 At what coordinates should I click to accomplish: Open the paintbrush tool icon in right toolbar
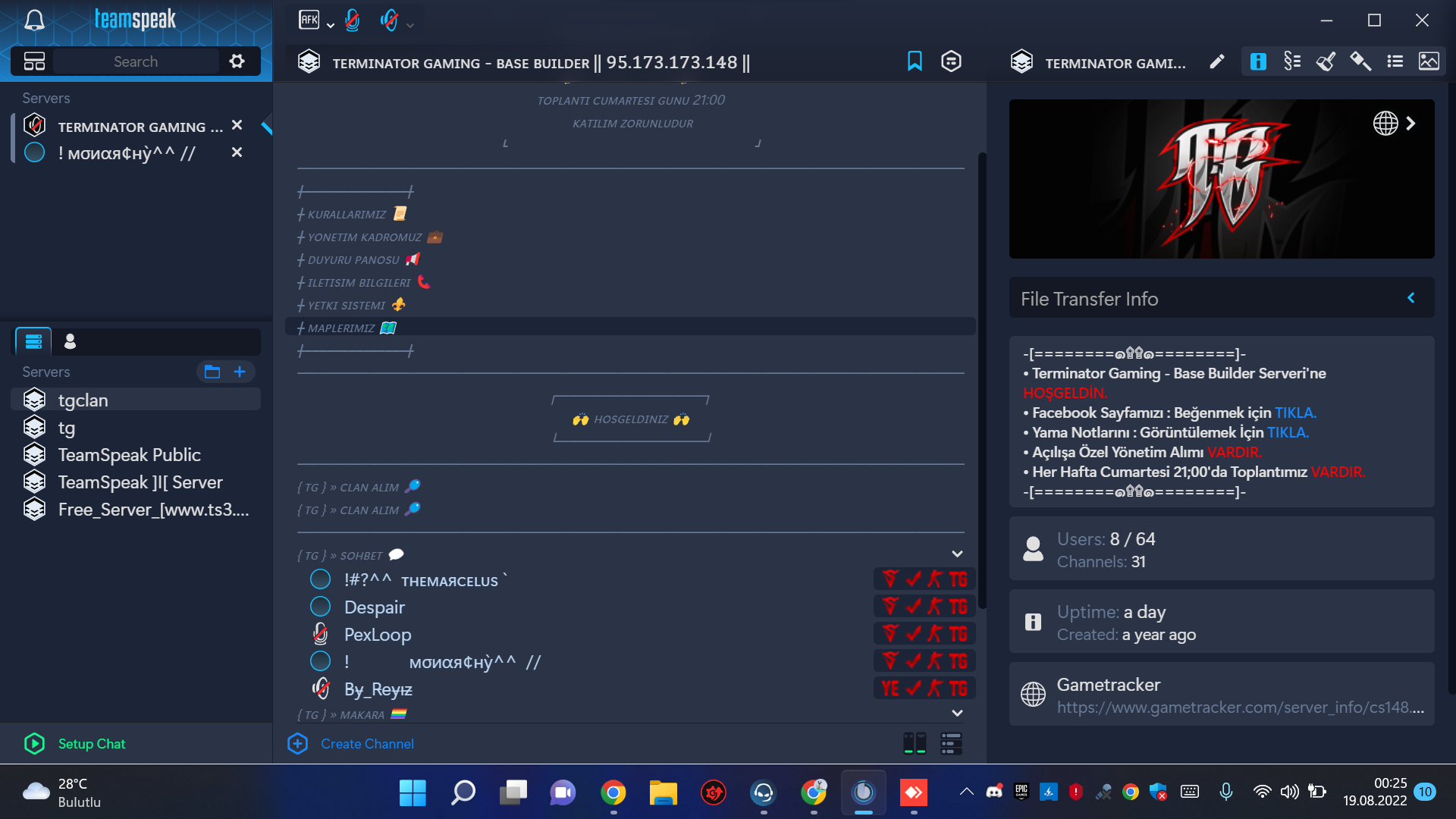pyautogui.click(x=1326, y=61)
